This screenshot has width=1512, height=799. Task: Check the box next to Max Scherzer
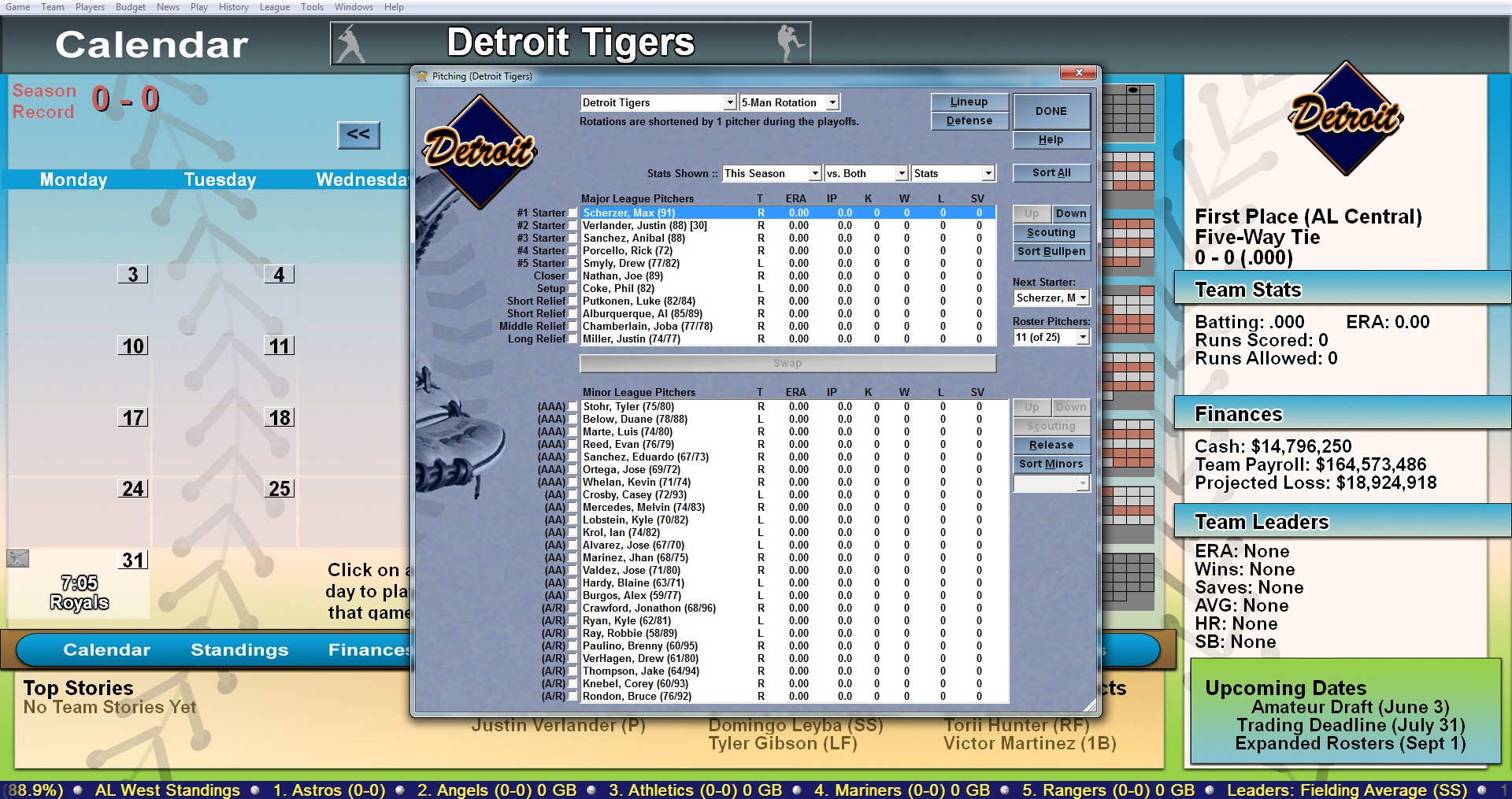pyautogui.click(x=572, y=213)
